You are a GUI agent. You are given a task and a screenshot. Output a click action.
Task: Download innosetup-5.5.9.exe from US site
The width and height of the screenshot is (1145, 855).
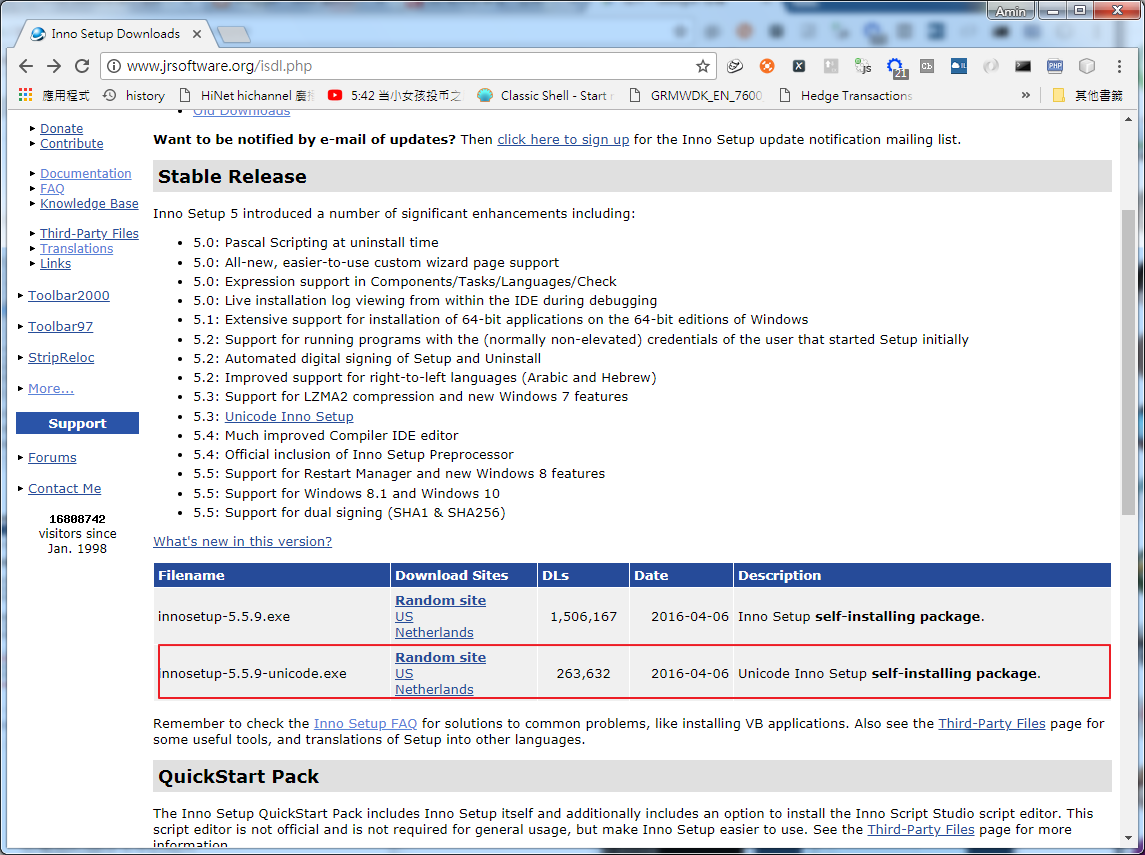tap(404, 616)
